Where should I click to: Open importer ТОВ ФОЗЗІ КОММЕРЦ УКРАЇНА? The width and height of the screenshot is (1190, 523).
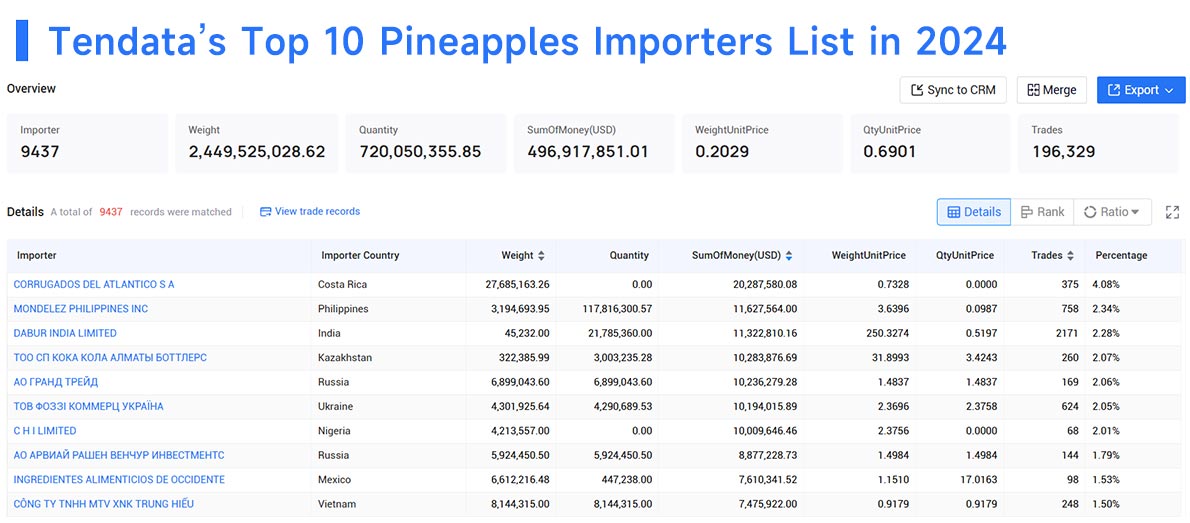89,406
